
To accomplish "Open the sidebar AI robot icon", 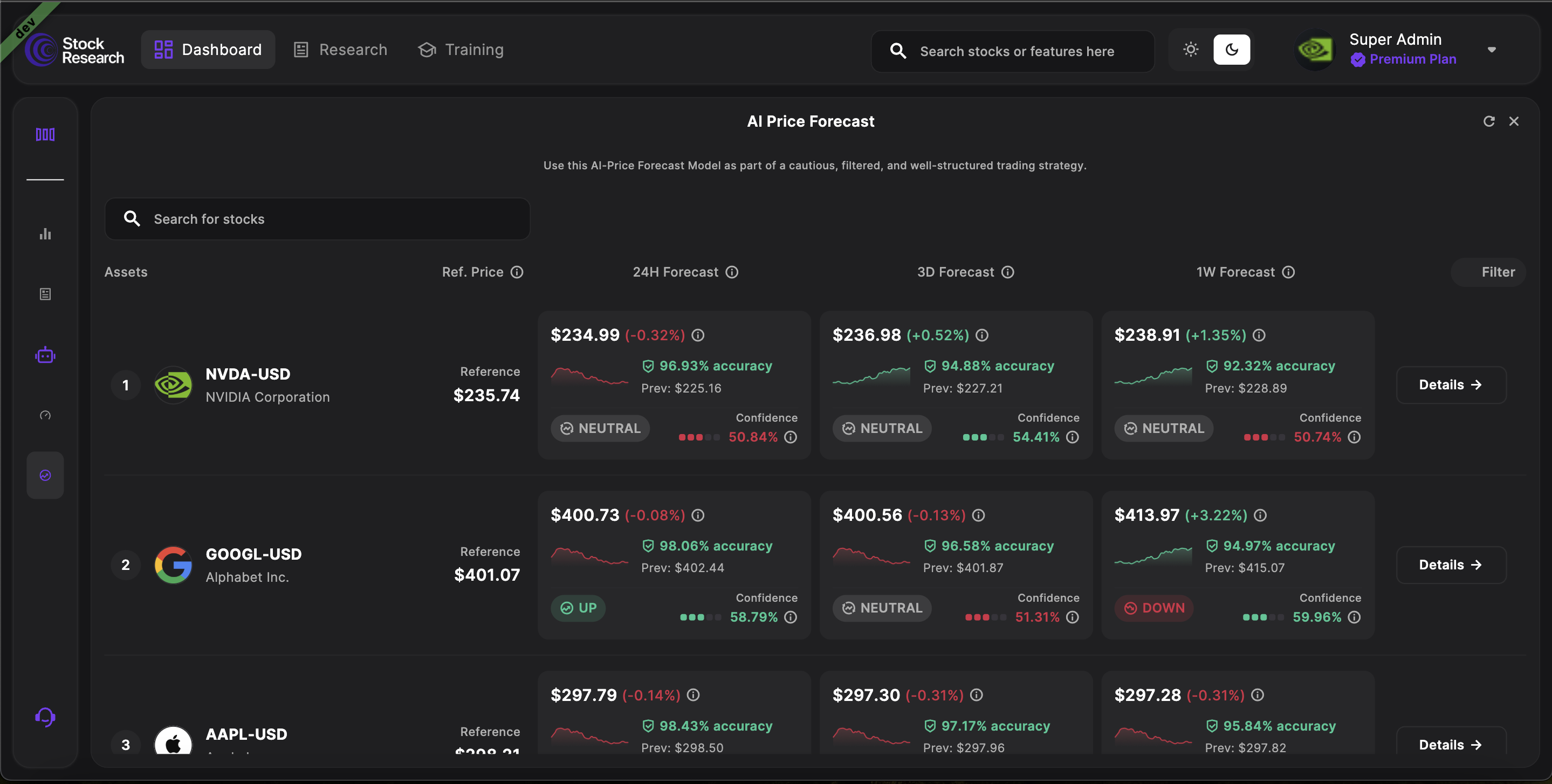I will [x=45, y=355].
